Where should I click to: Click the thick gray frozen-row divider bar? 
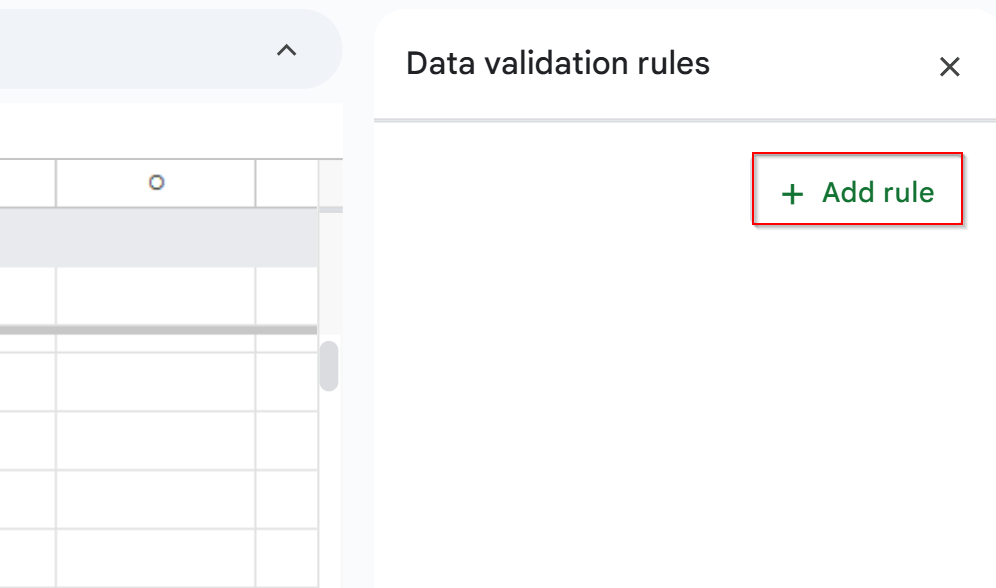point(158,330)
